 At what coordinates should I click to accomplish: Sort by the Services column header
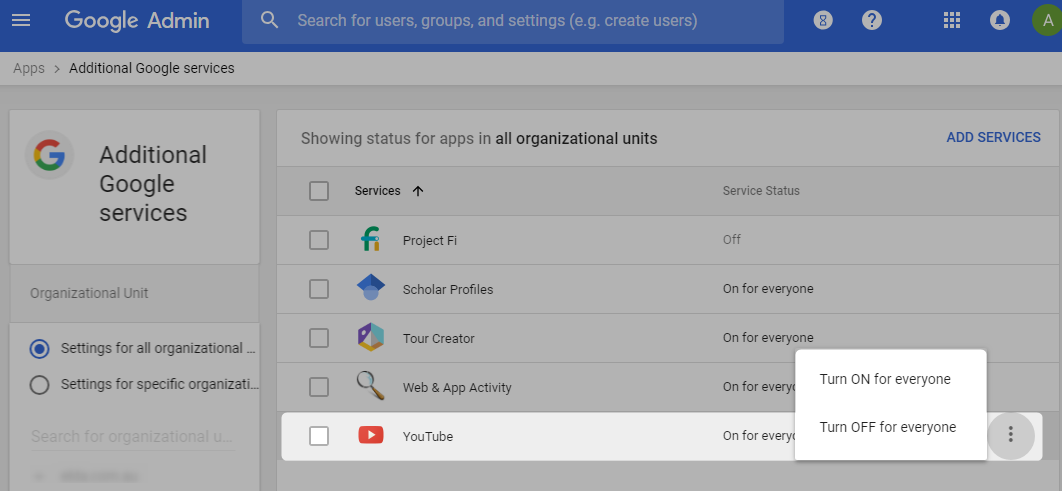tap(377, 191)
